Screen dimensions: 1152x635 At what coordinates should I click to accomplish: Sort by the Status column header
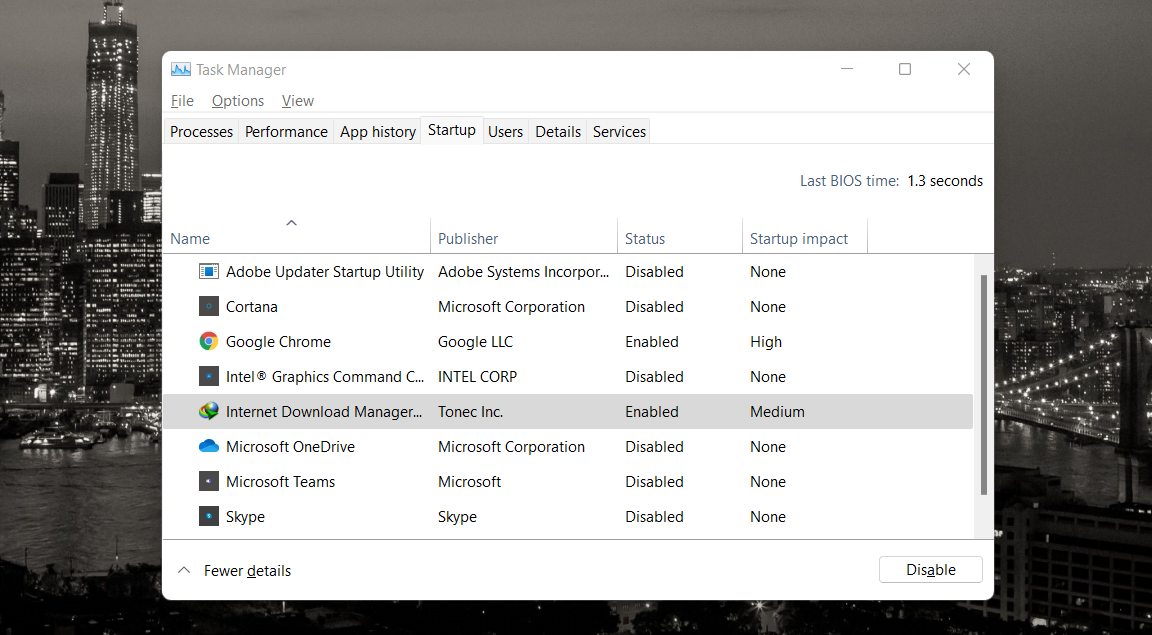(680, 236)
